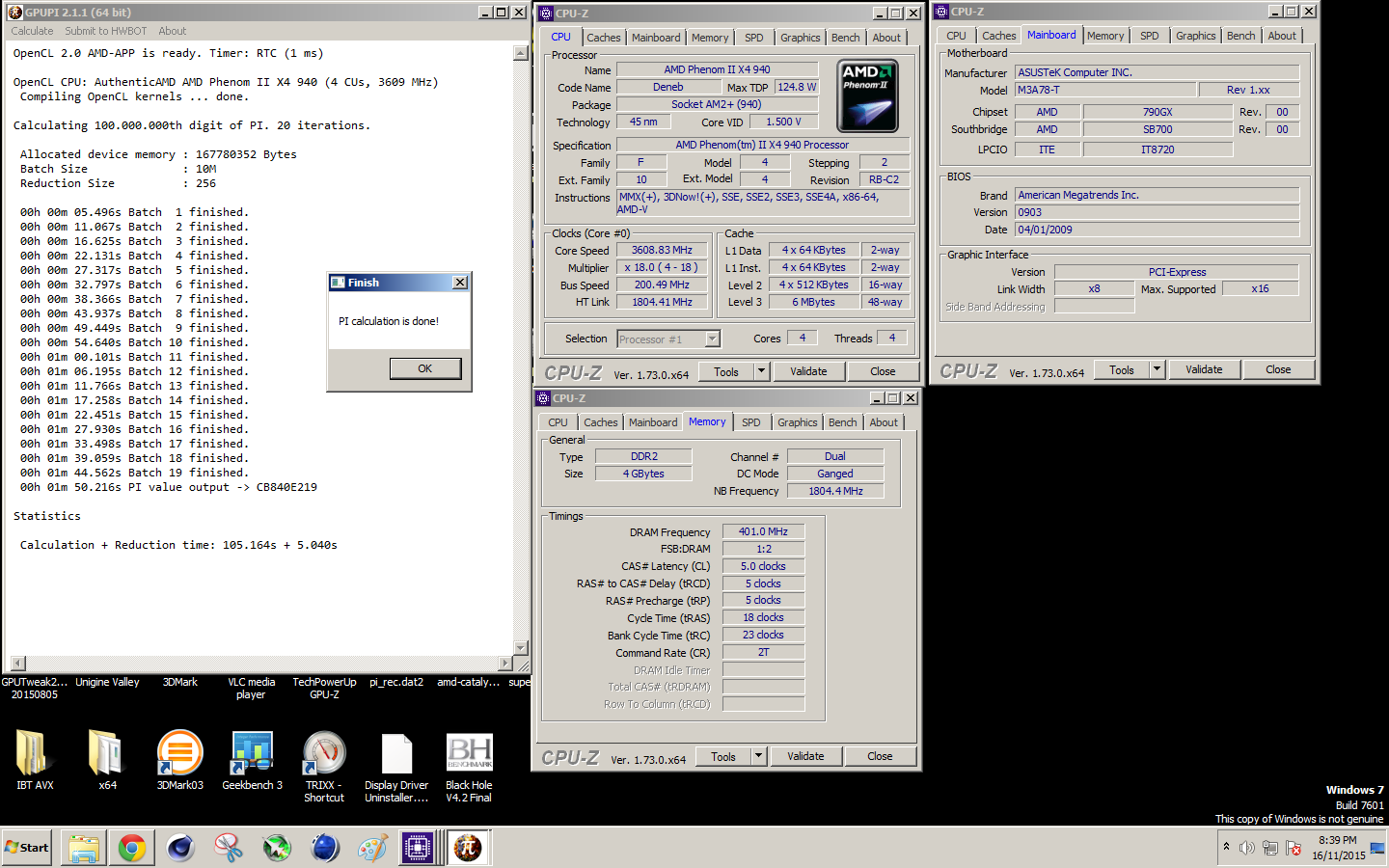Expand Tools dropdown arrow in Memory window
The image size is (1389, 868).
click(758, 756)
